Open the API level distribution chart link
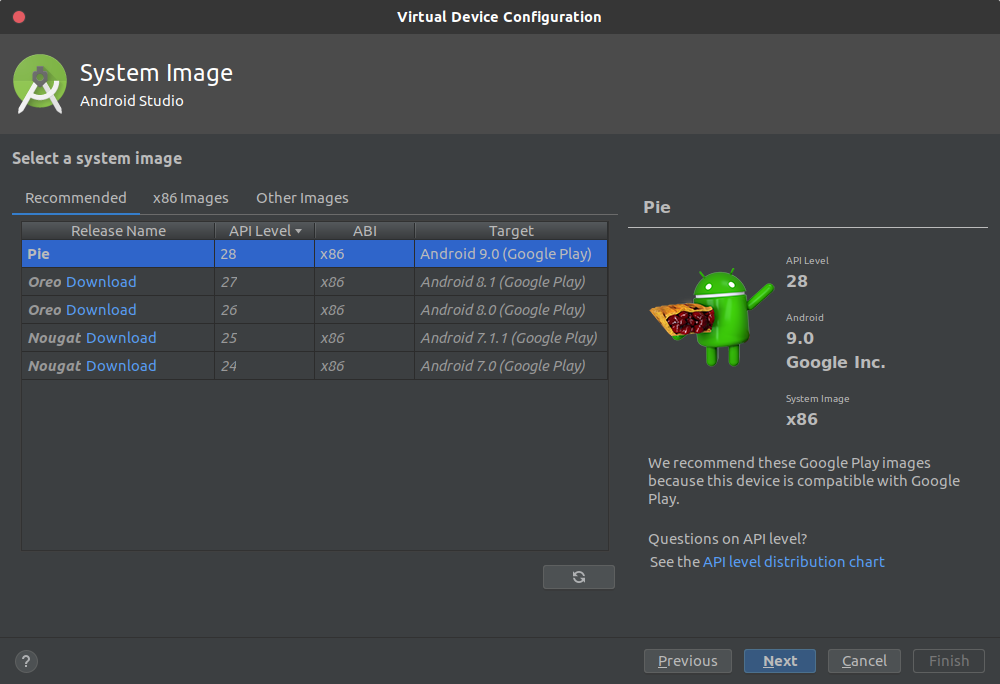Image resolution: width=1000 pixels, height=684 pixels. tap(793, 562)
